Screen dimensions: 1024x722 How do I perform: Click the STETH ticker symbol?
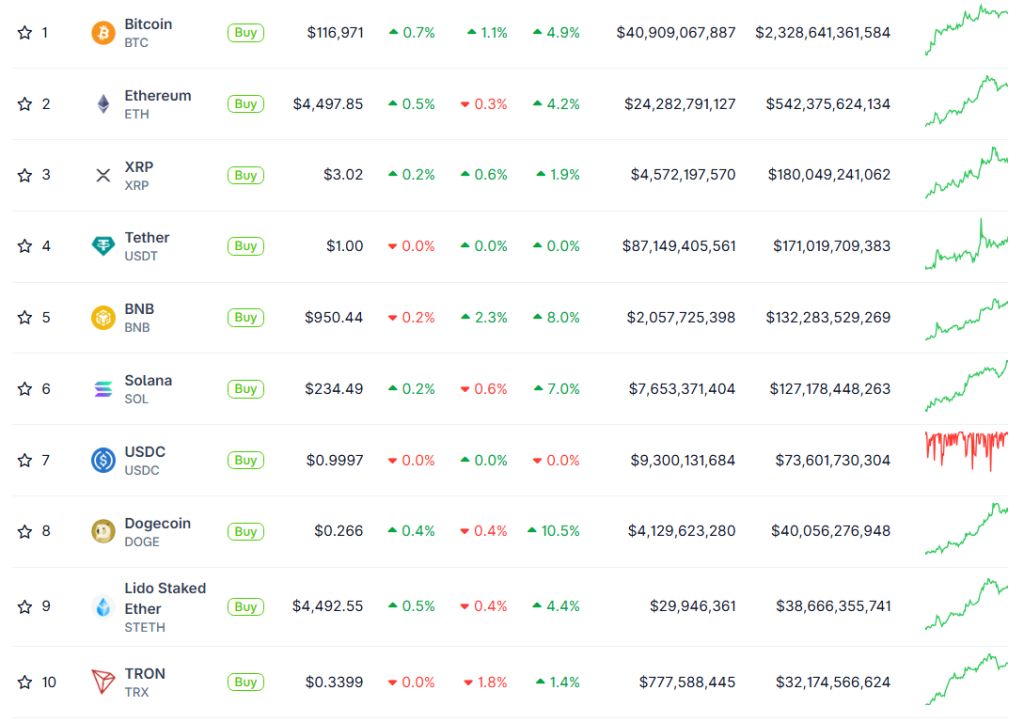pyautogui.click(x=145, y=627)
